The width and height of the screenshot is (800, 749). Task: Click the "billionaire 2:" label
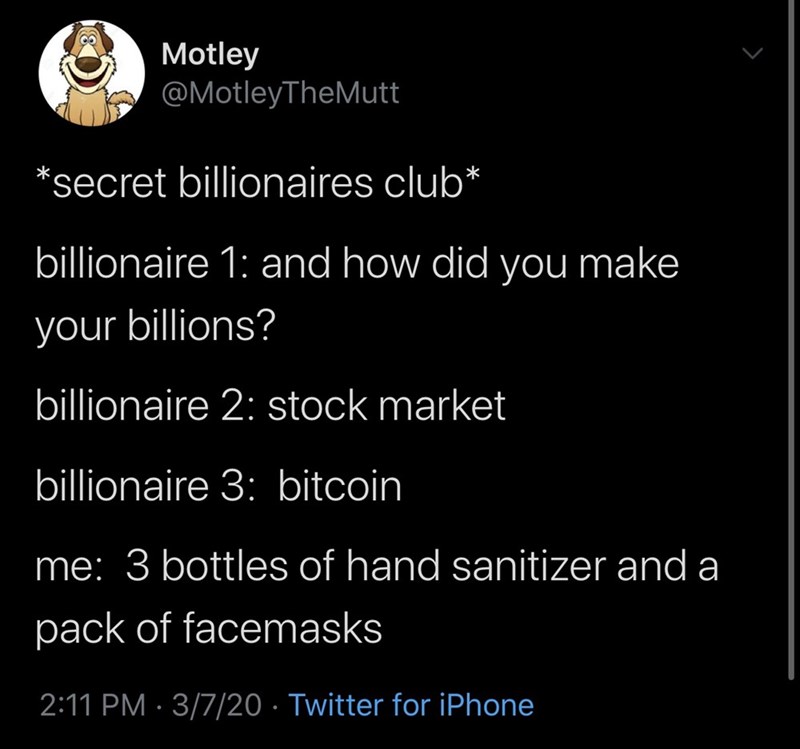click(x=145, y=408)
